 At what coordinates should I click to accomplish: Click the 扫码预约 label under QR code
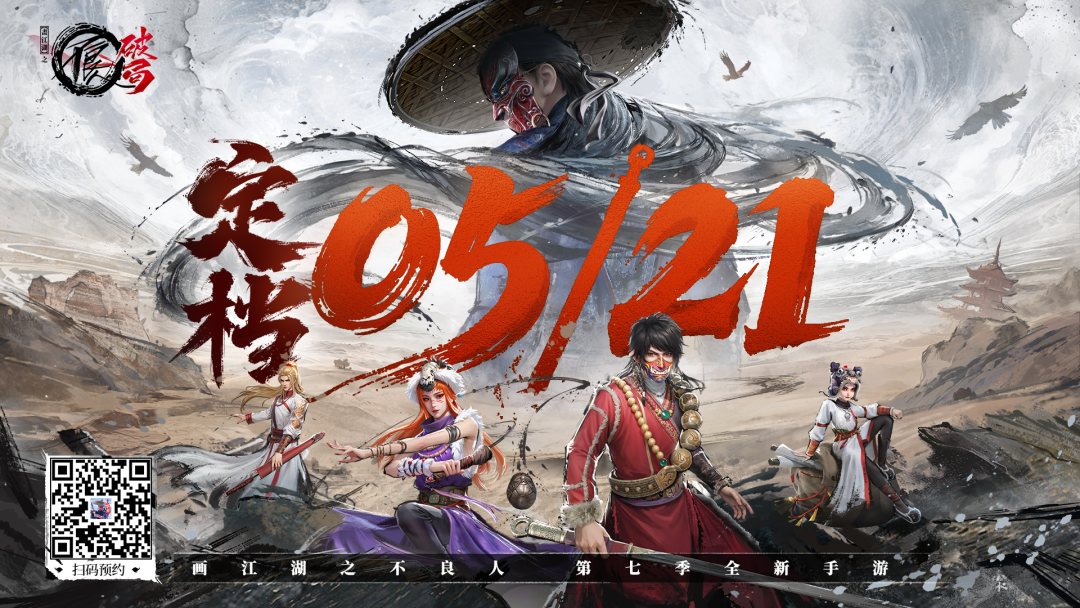click(100, 569)
